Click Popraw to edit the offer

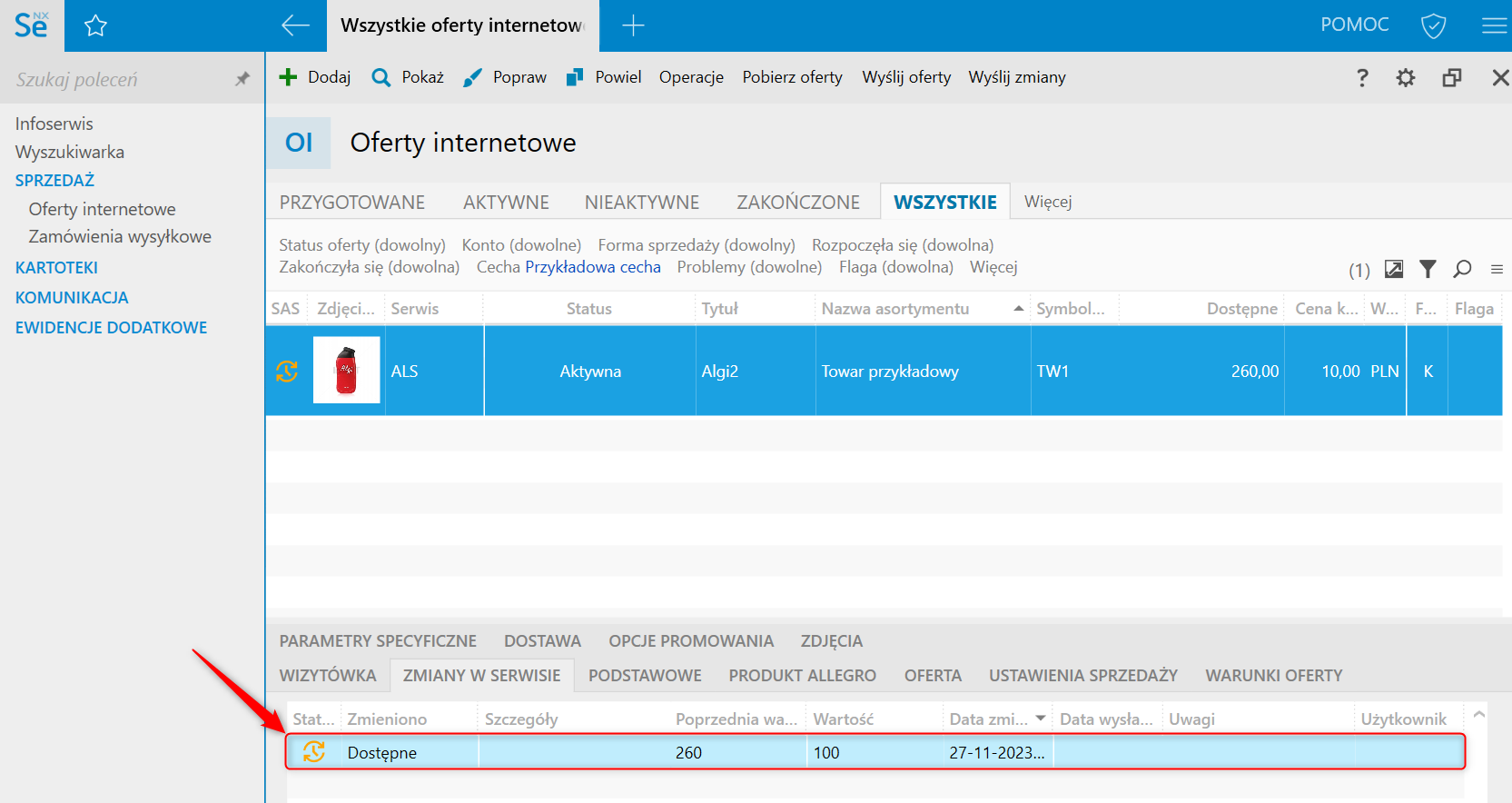point(505,77)
